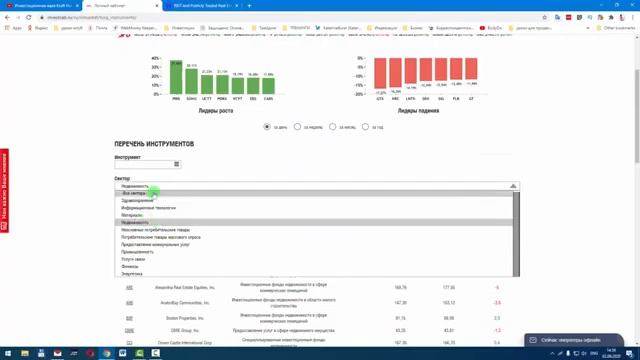Choose 'Предоставление коммунальных услуг' option

[313, 244]
